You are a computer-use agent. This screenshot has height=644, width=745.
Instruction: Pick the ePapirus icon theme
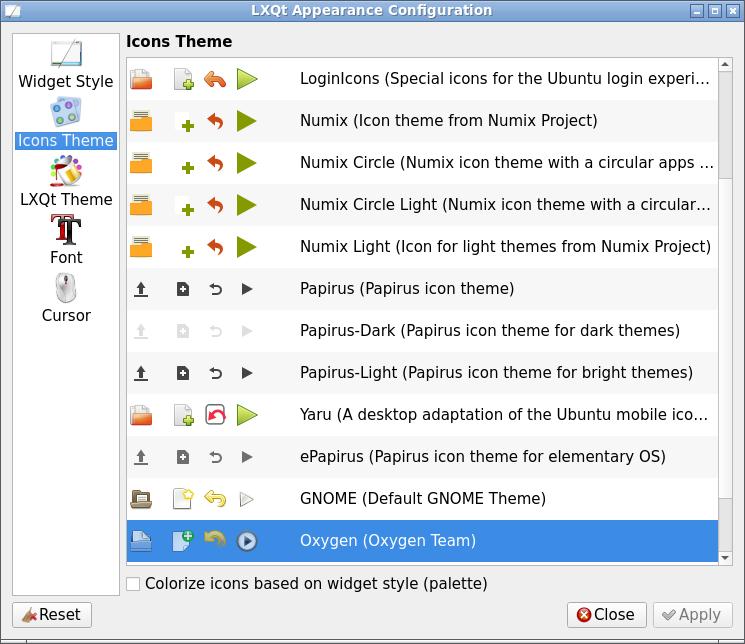[482, 457]
